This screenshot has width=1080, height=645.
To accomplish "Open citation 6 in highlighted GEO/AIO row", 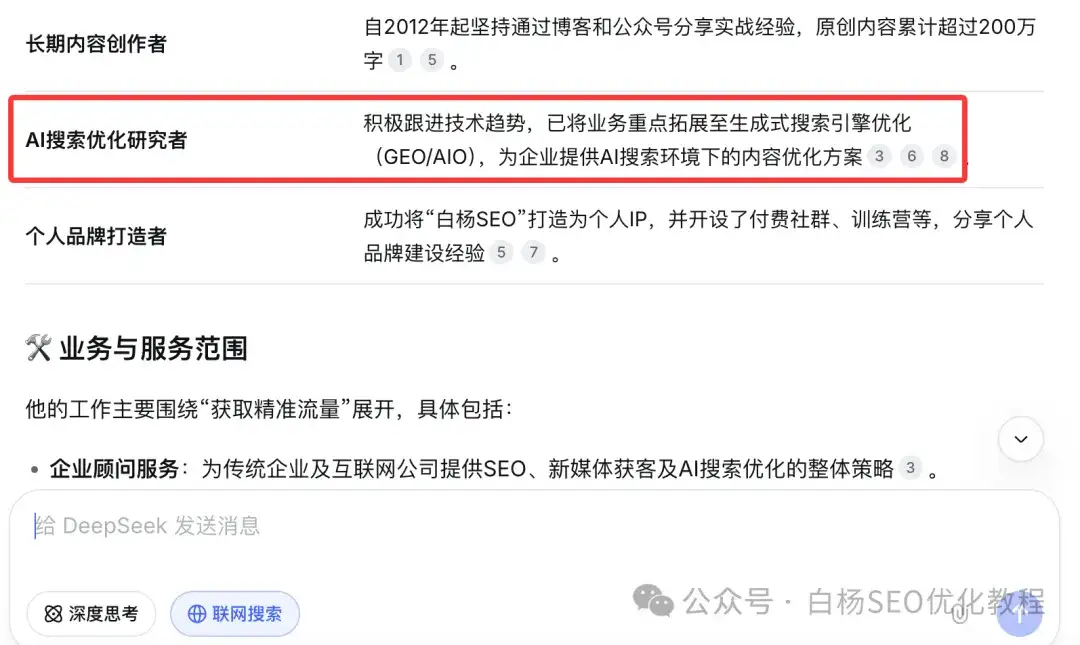I will point(911,156).
